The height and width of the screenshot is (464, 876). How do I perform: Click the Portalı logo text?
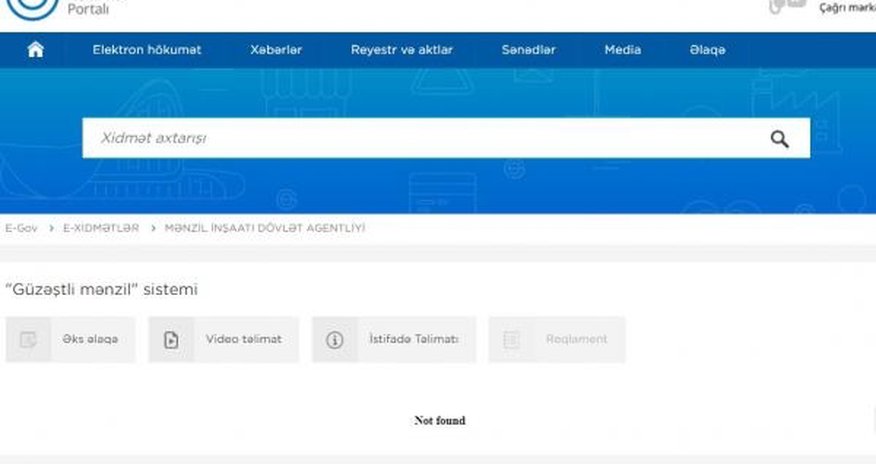pos(88,9)
